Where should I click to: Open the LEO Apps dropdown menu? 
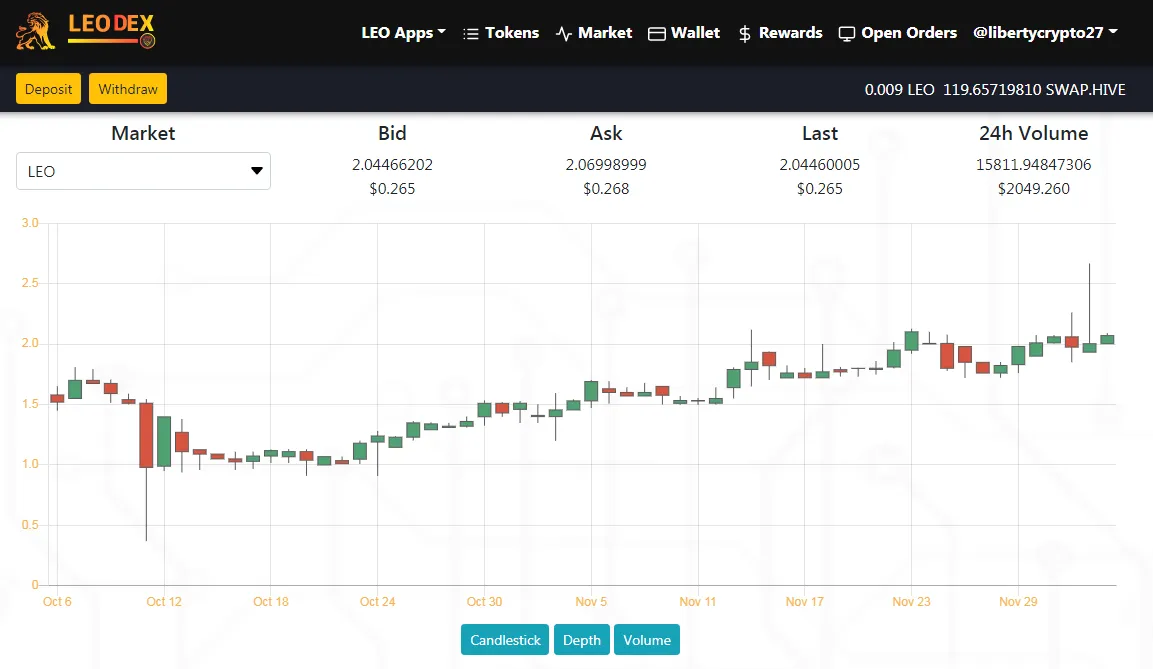coord(403,33)
